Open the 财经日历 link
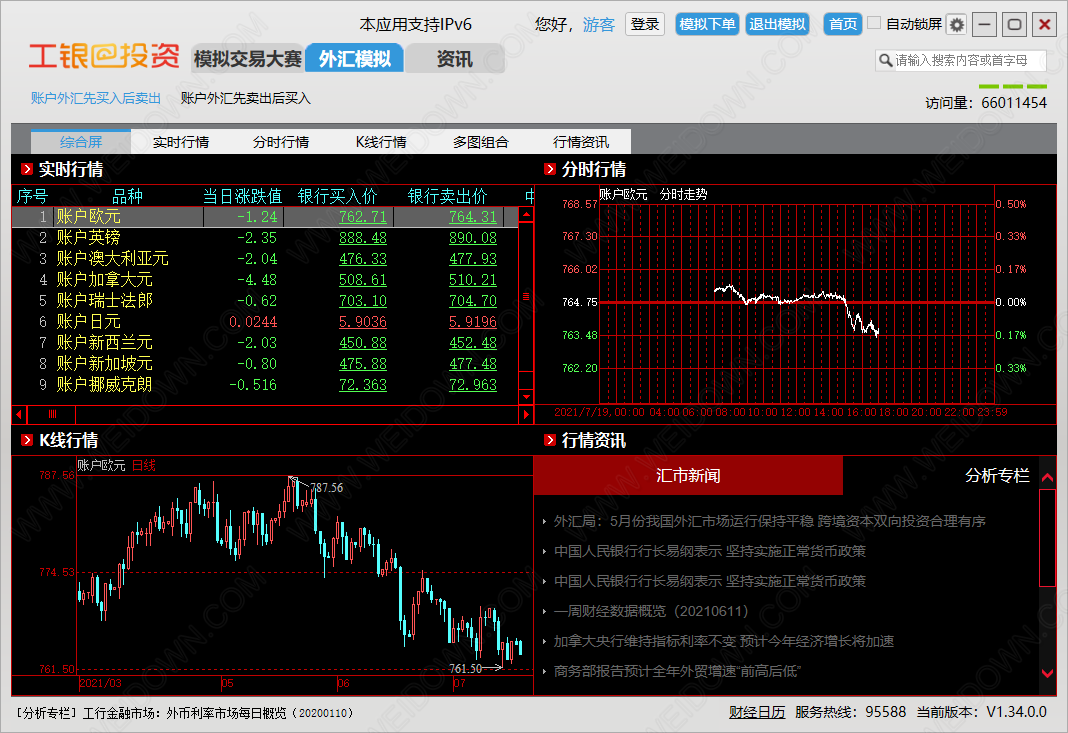Image resolution: width=1068 pixels, height=733 pixels. 757,713
